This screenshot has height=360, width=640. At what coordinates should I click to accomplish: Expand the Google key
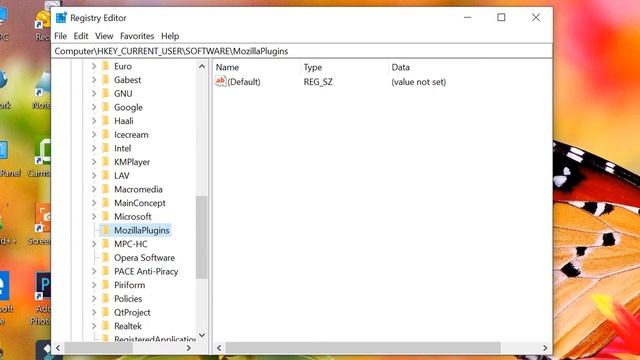[x=94, y=107]
